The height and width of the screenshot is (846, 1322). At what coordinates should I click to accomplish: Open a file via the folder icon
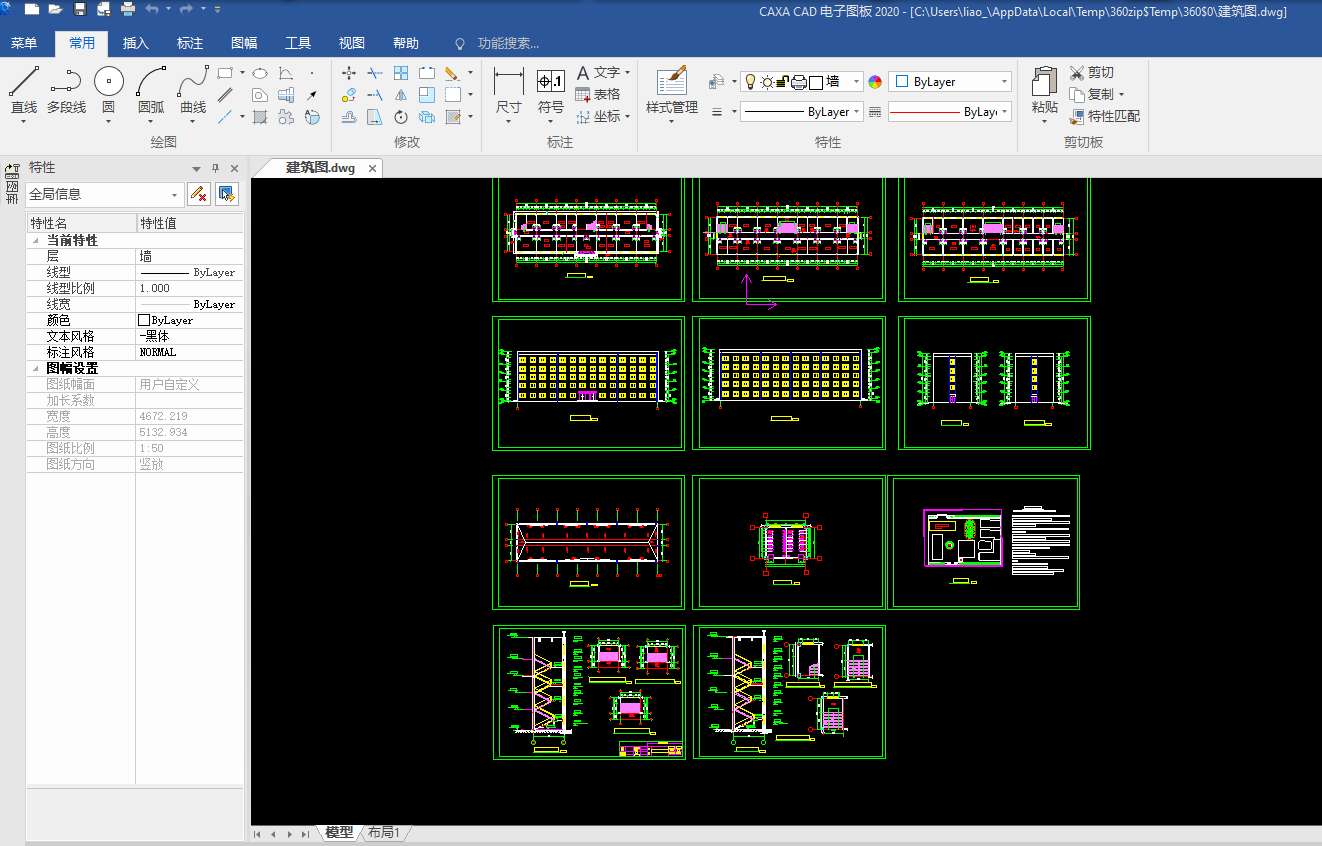tap(55, 10)
